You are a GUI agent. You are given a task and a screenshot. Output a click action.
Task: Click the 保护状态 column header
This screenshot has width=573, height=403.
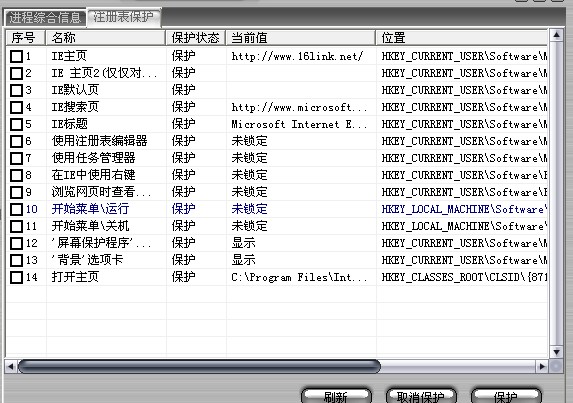tap(196, 38)
